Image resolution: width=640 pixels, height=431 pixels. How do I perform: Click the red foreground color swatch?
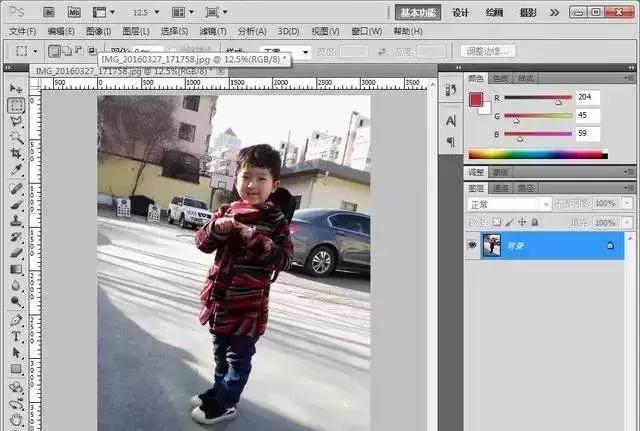476,99
